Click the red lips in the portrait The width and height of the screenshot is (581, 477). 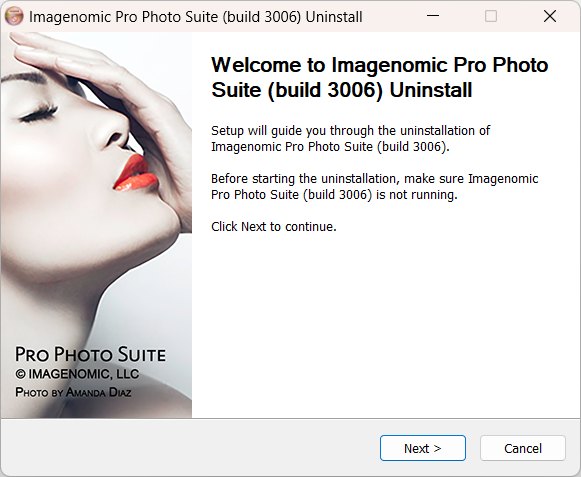tap(136, 173)
